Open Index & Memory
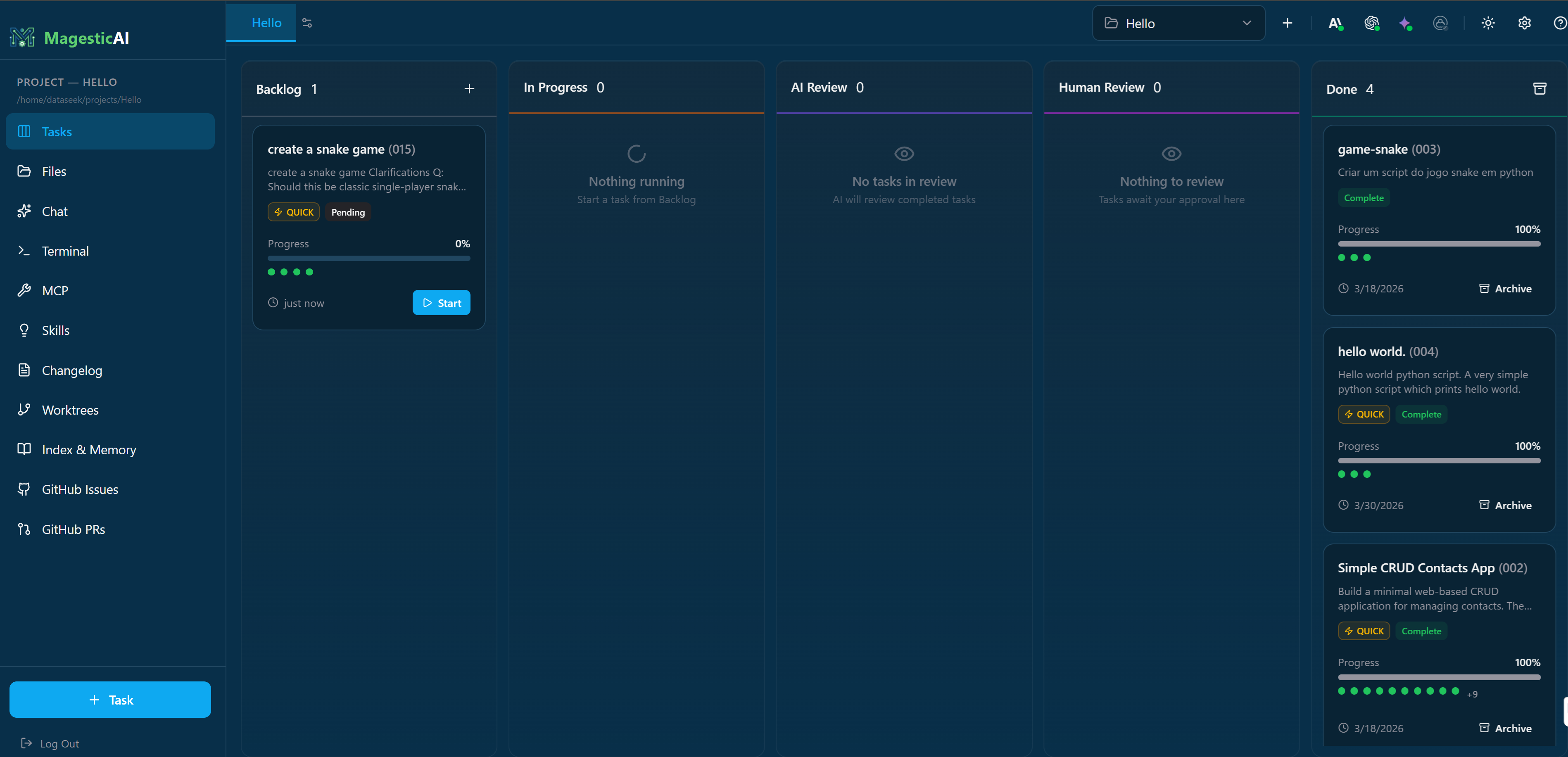 [x=110, y=450]
